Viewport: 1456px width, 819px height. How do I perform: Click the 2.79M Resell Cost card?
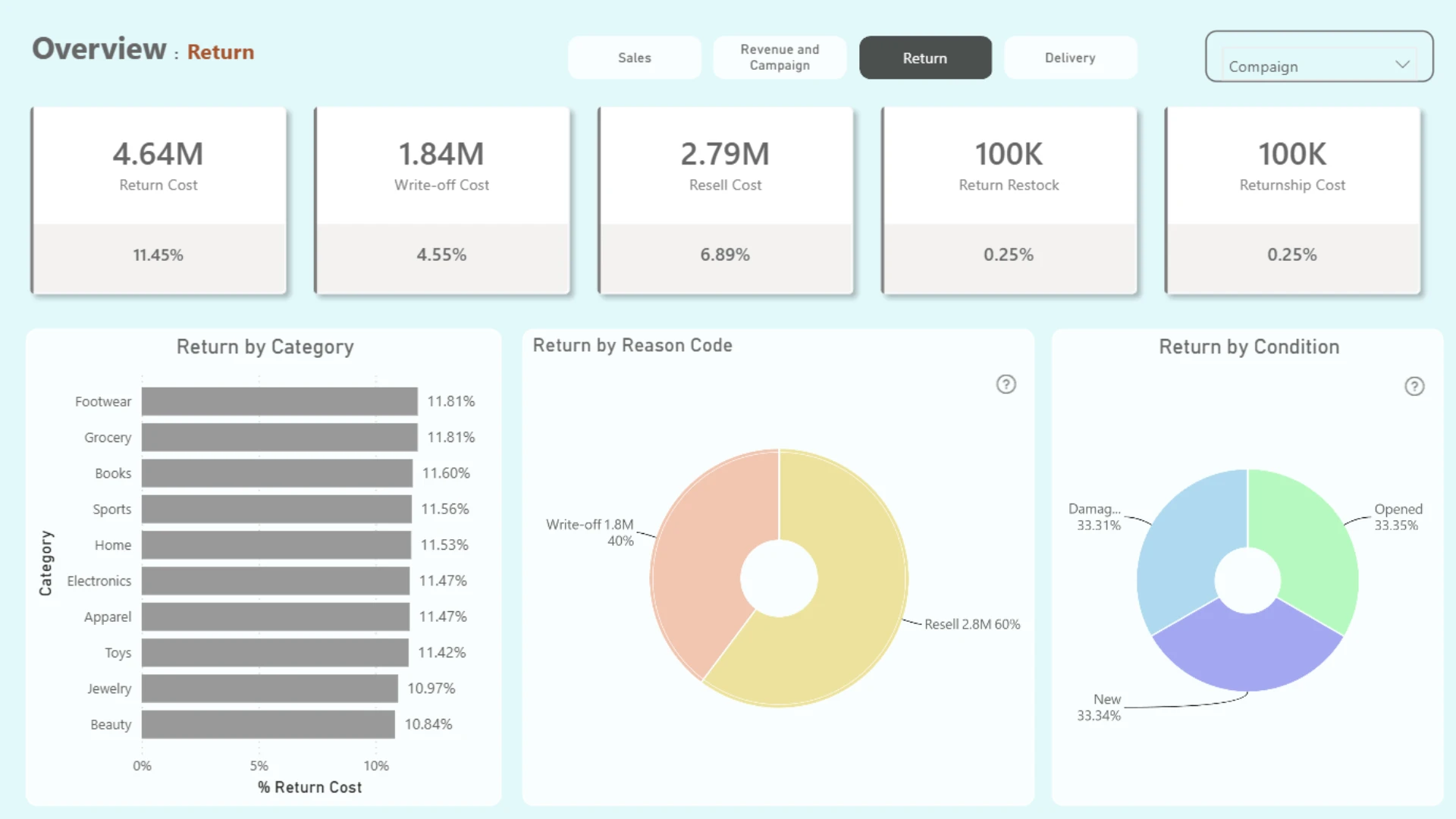click(726, 200)
